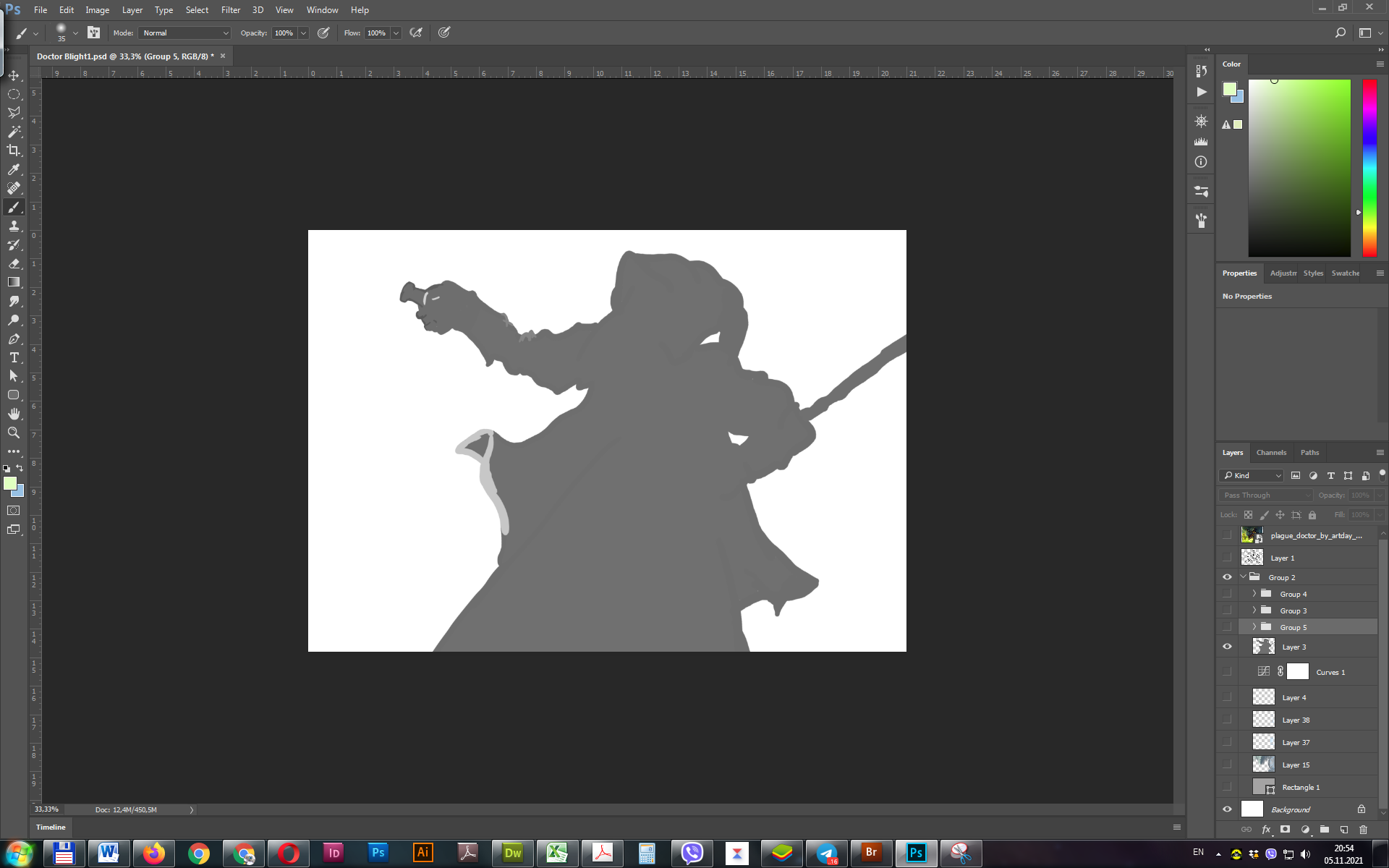The image size is (1389, 868).
Task: Play actions panel icon
Action: pos(1201,92)
